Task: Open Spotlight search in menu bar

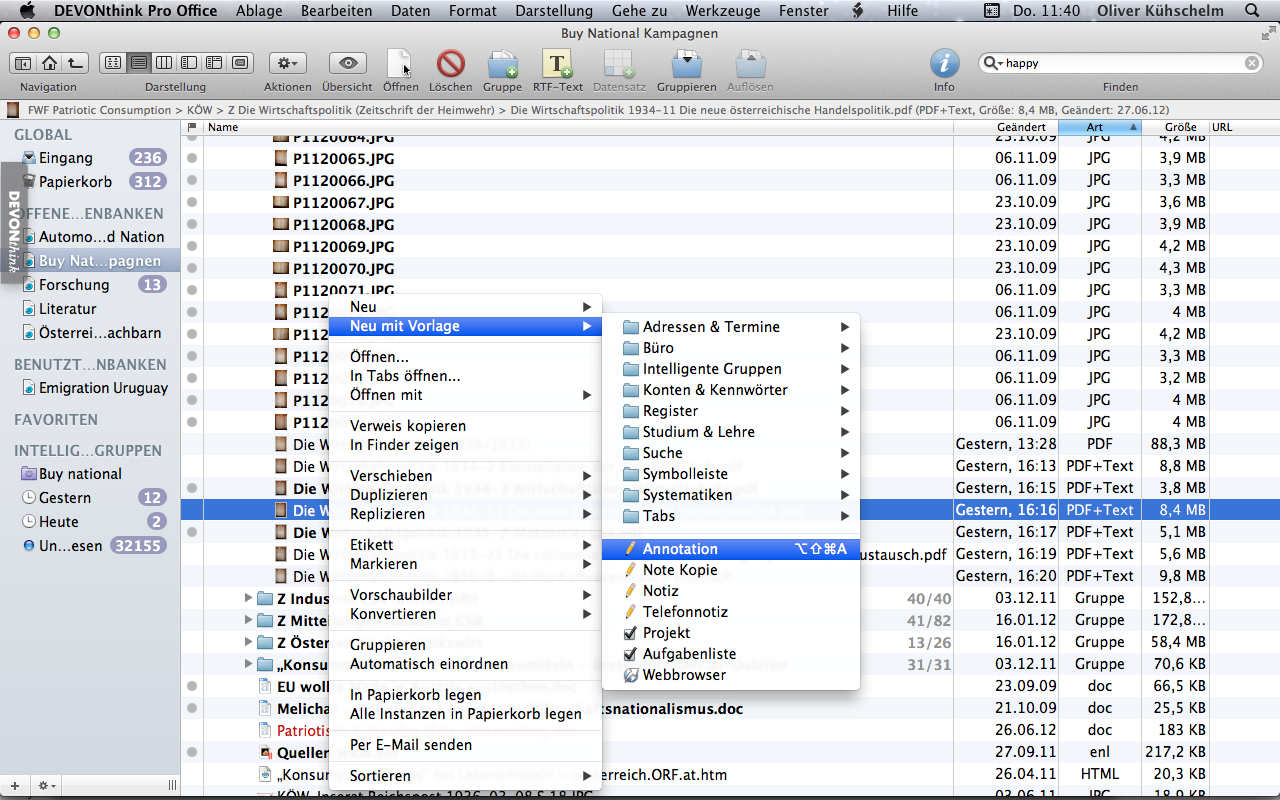Action: pos(1251,11)
